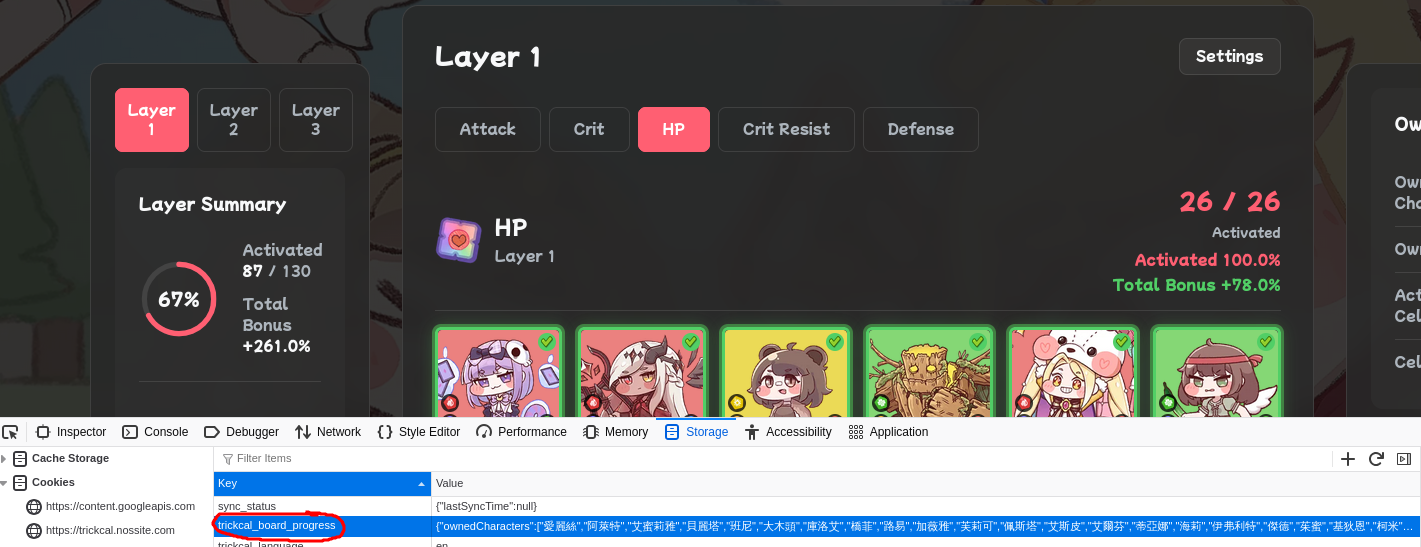This screenshot has width=1421, height=547.
Task: Click the Value column header
Action: (x=926, y=484)
